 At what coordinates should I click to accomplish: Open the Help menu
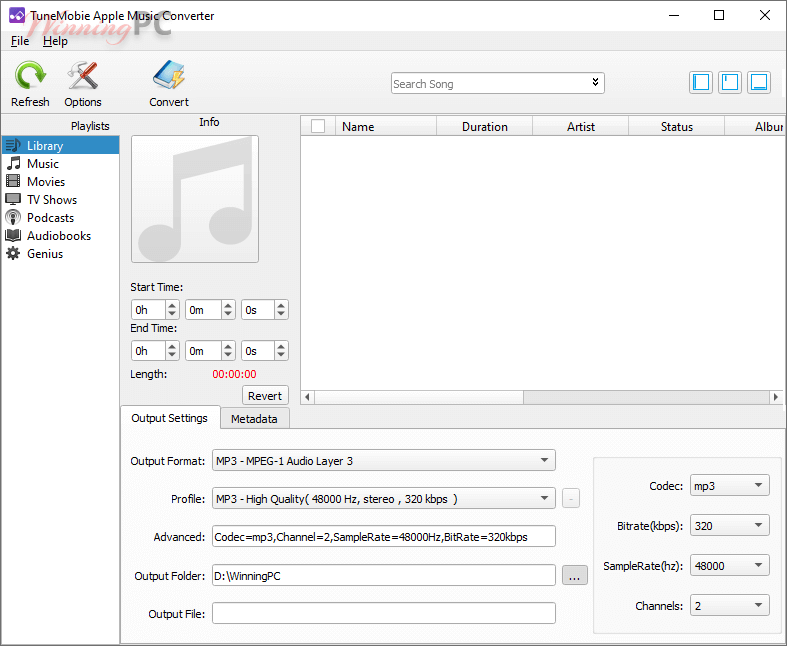[55, 41]
